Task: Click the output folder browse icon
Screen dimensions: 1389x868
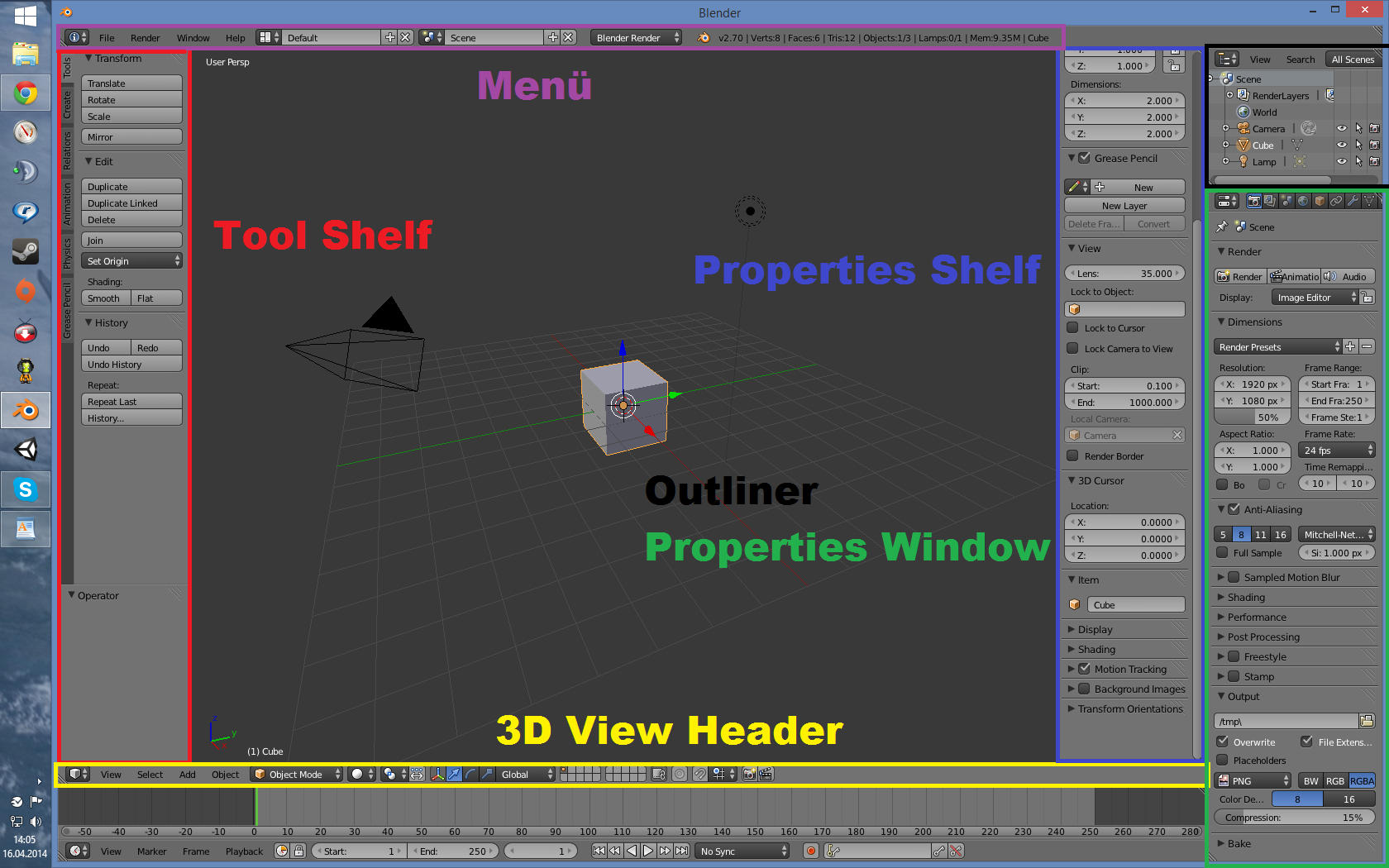Action: [1367, 721]
